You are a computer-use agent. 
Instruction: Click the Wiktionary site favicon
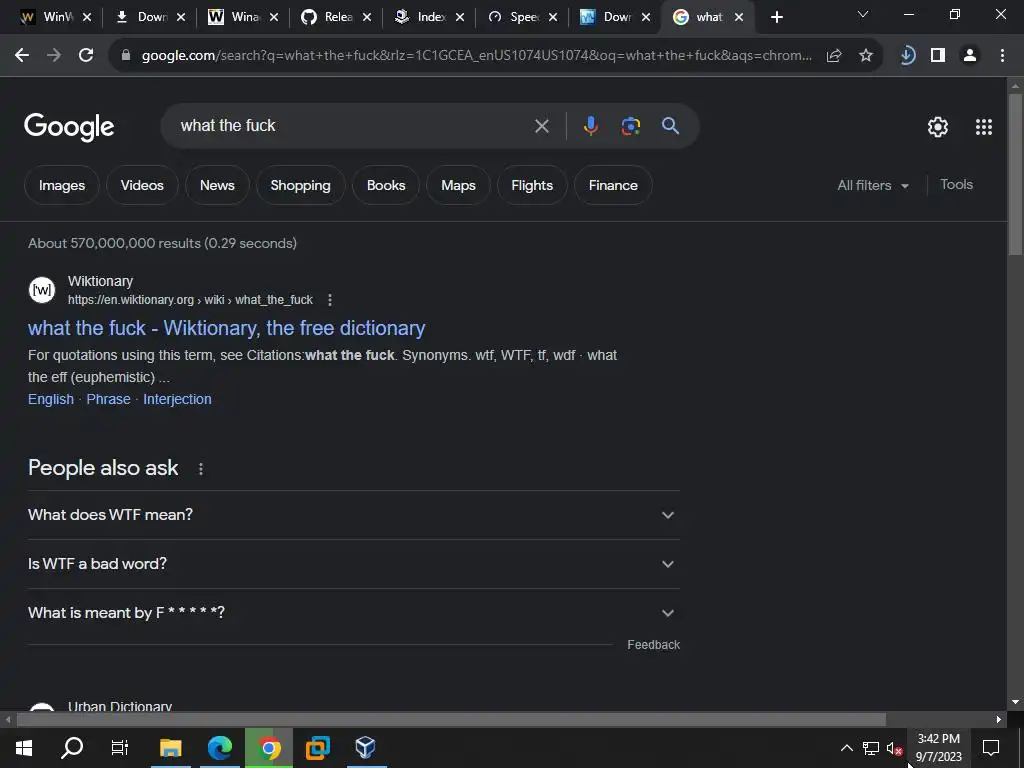click(42, 290)
